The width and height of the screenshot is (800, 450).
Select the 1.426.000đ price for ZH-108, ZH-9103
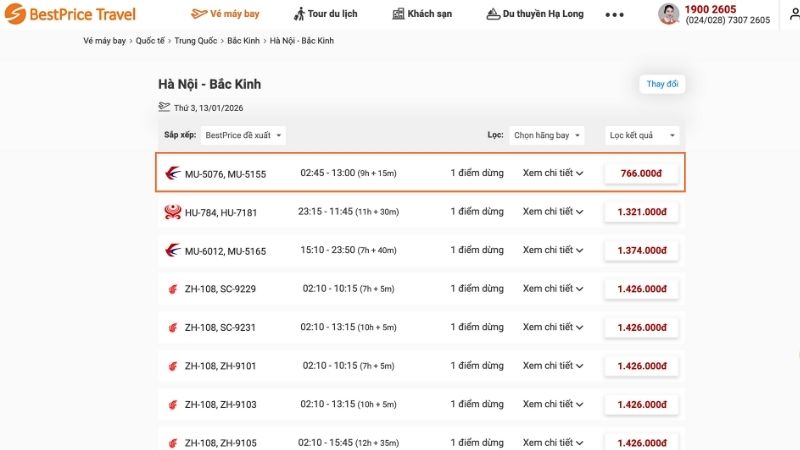tap(641, 405)
